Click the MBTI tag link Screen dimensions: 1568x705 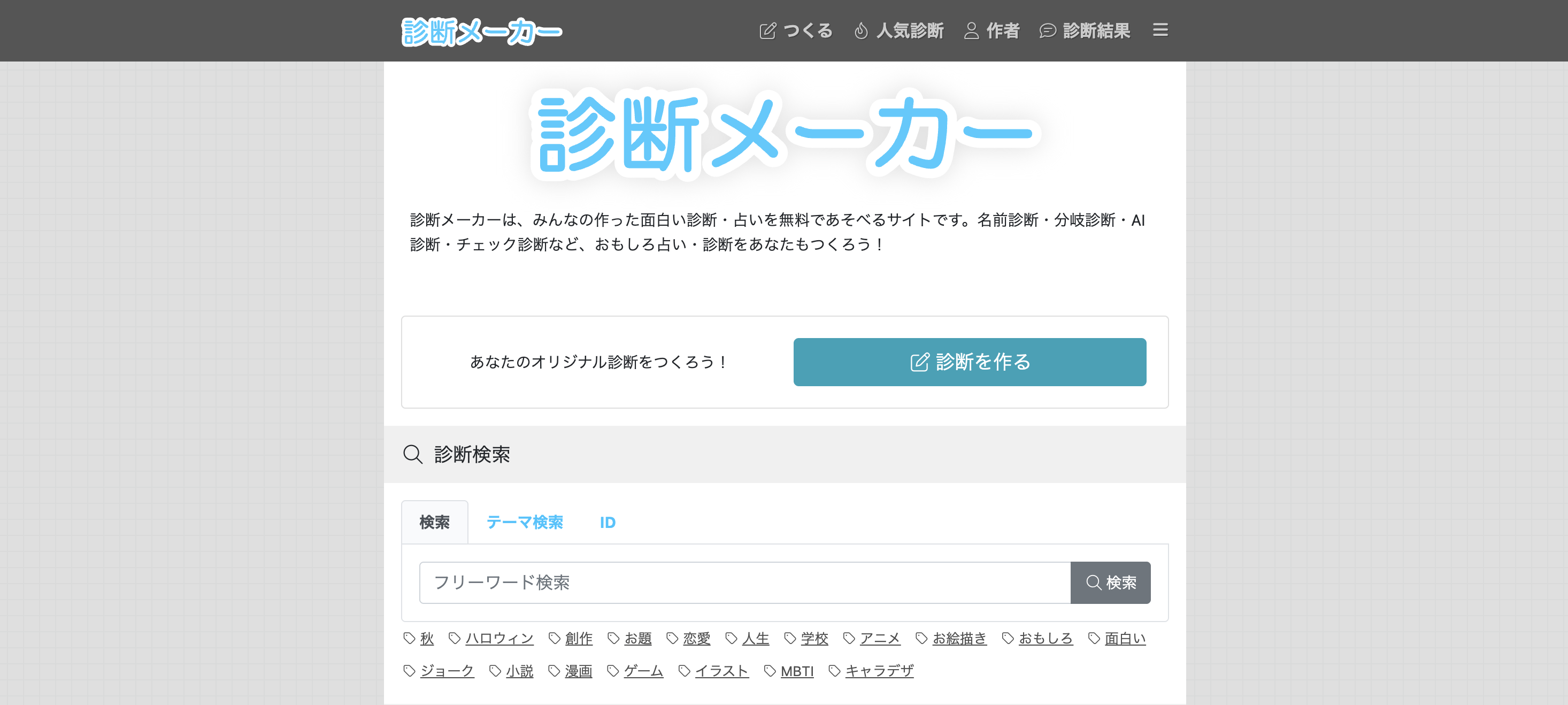(x=796, y=671)
